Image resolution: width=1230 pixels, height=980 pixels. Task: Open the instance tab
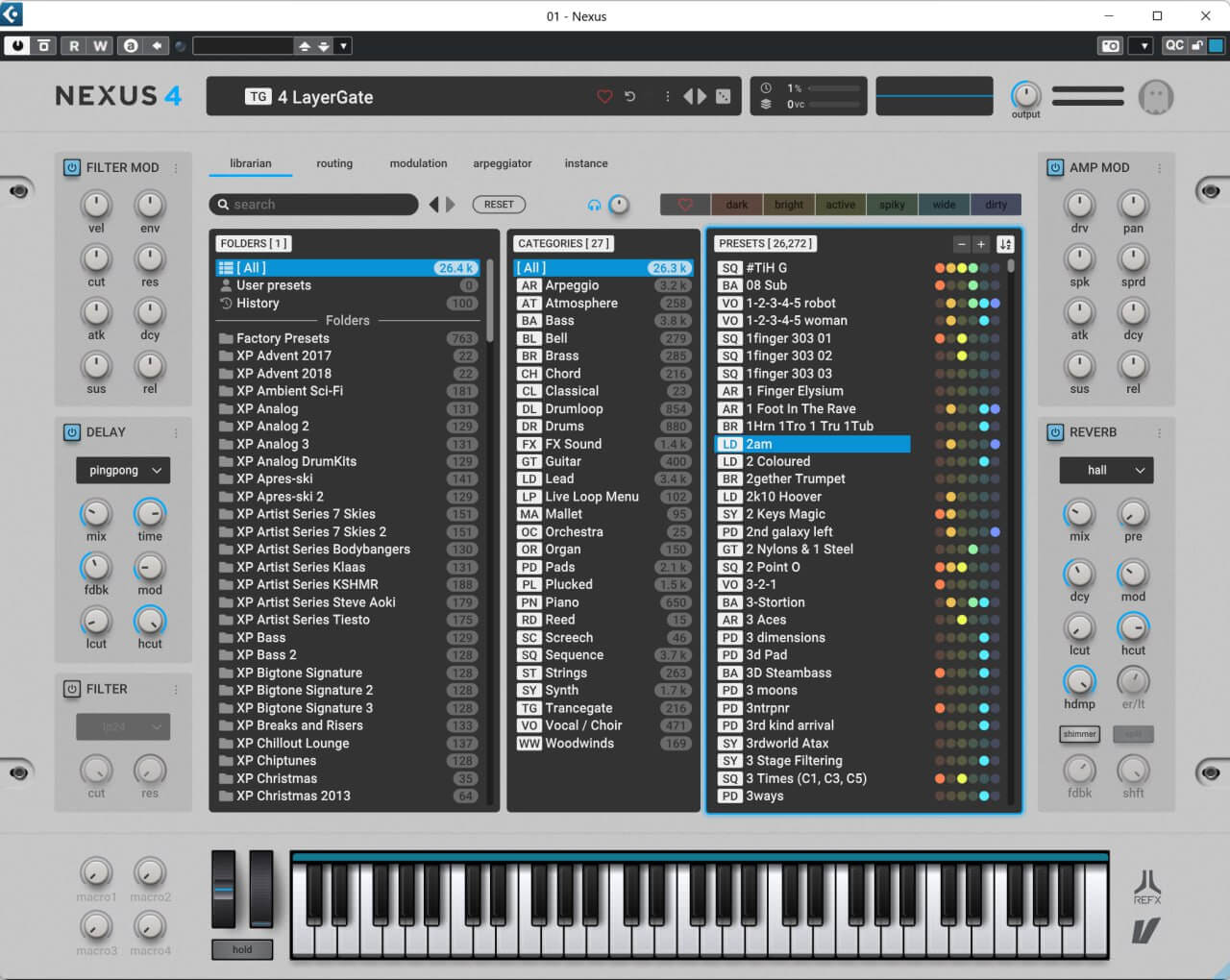click(x=586, y=163)
